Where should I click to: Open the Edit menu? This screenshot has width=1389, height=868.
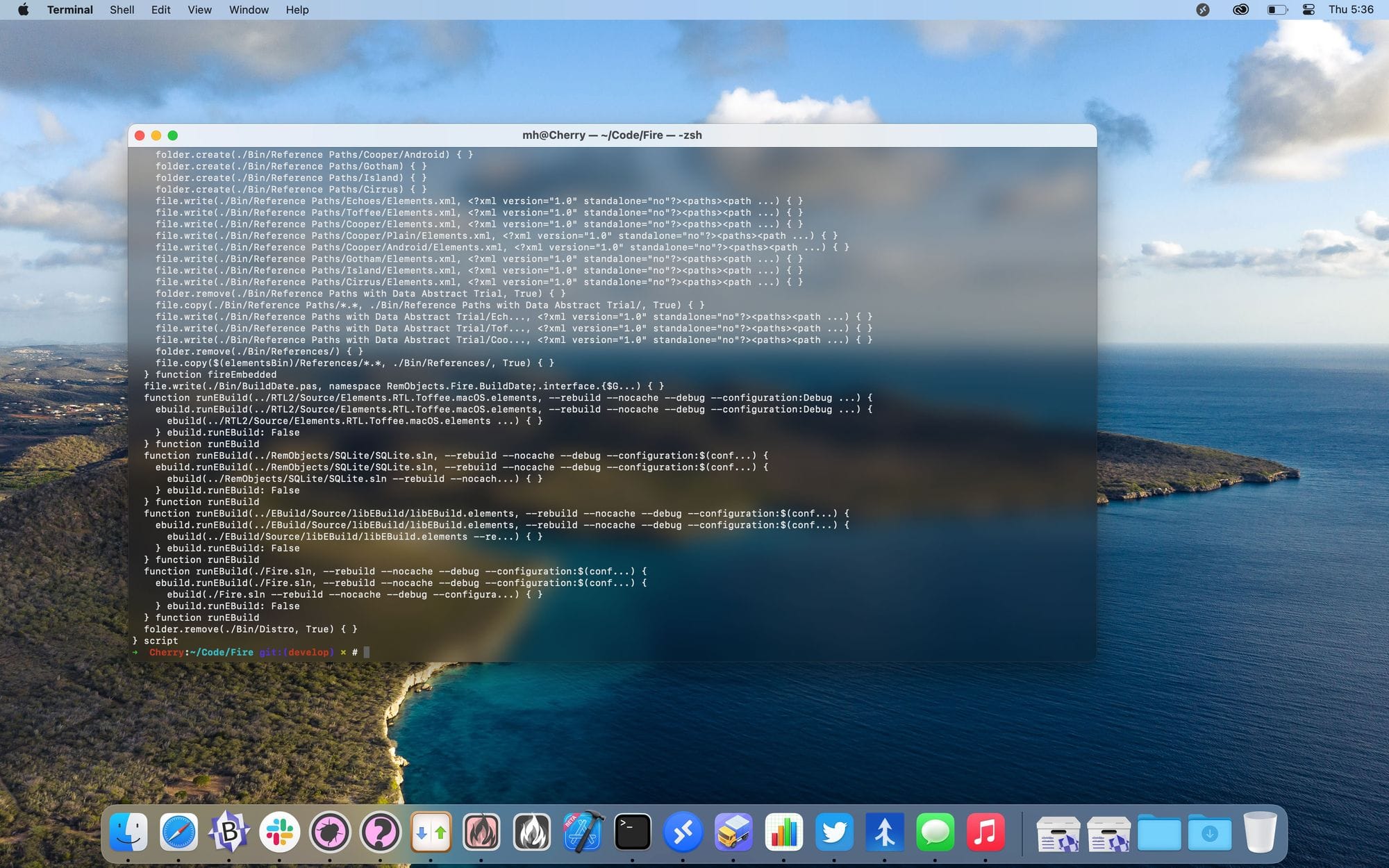[160, 10]
